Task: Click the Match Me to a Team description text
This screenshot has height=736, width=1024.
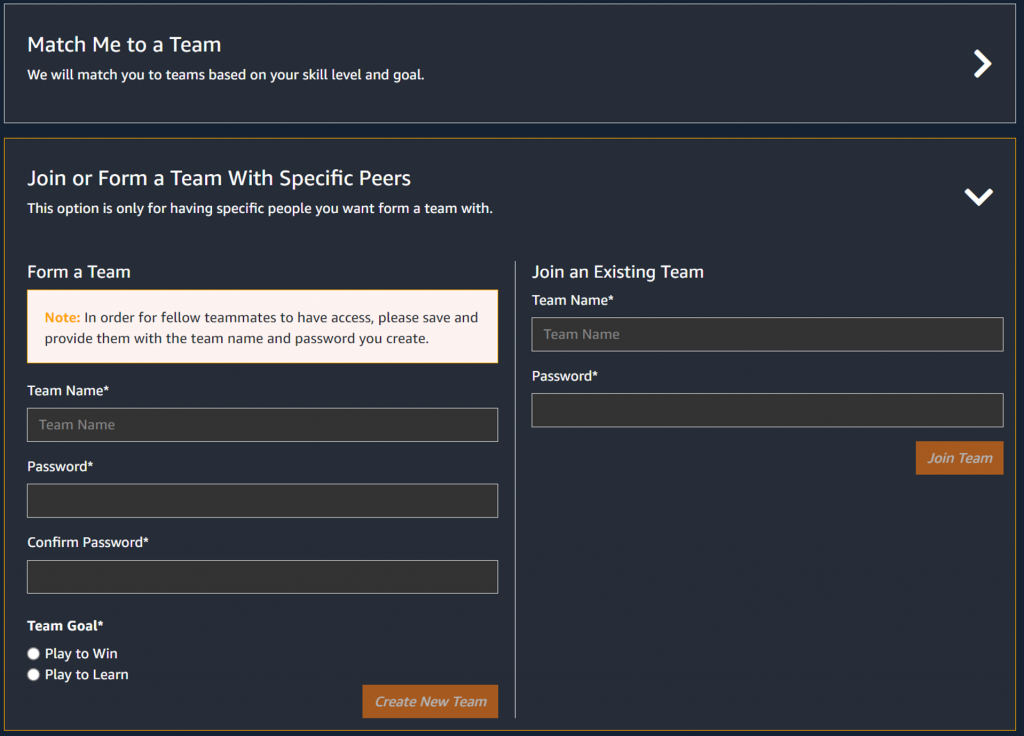Action: coord(226,75)
